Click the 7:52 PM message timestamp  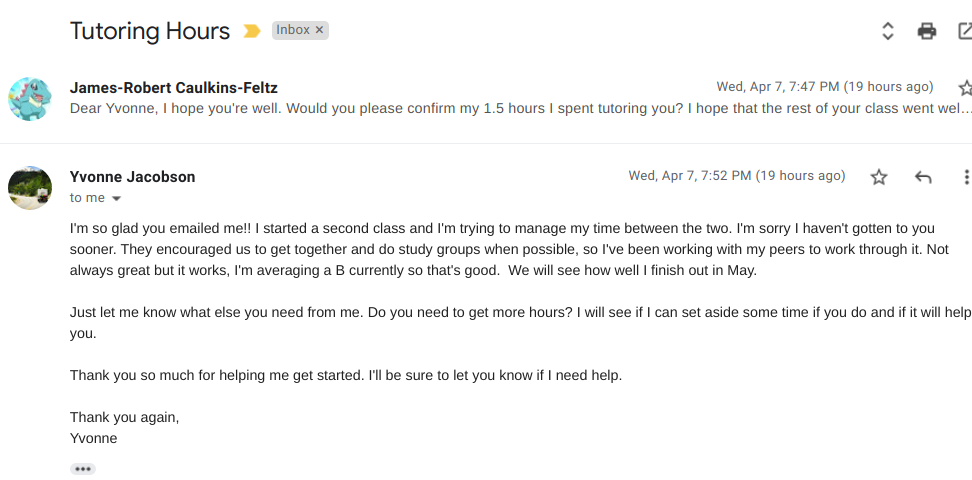(x=736, y=176)
